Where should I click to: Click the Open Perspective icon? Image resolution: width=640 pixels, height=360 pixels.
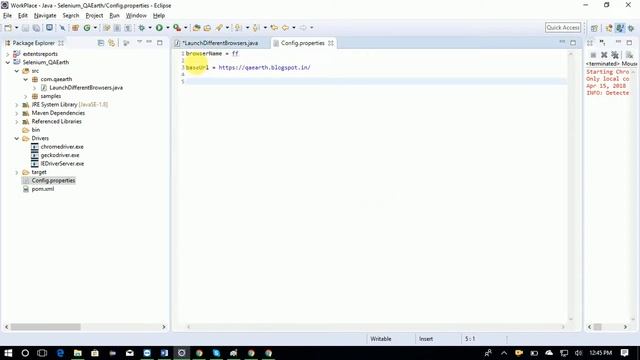coord(594,28)
